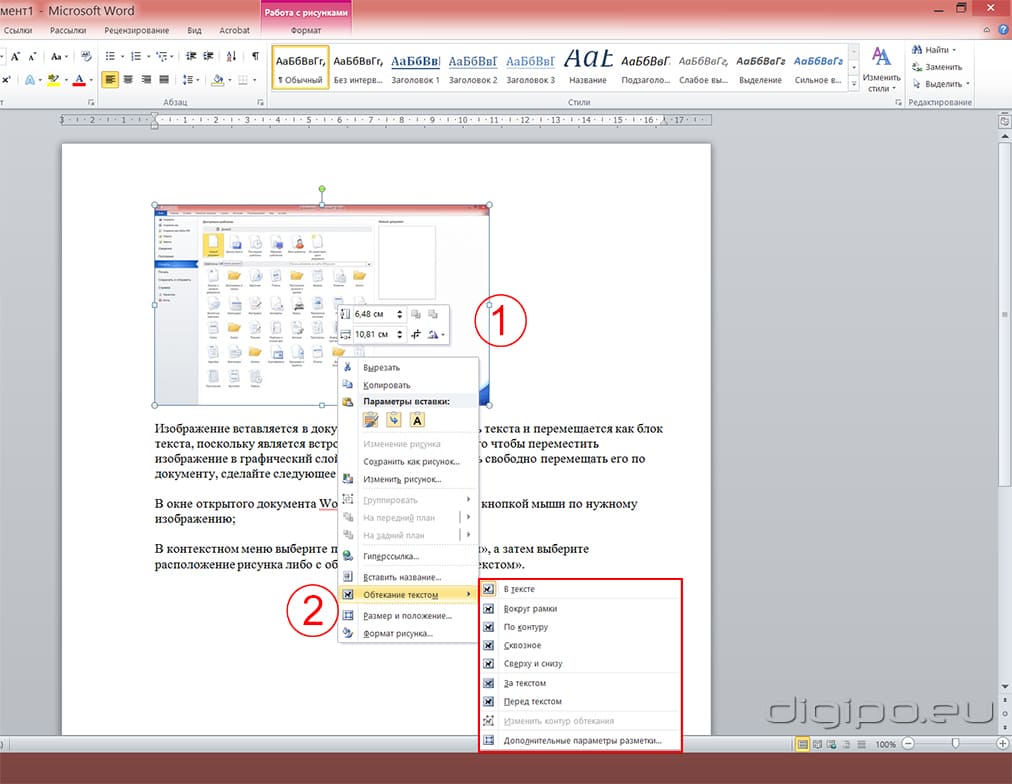
Task: Apply the 'Заголовок 1' style
Action: [415, 68]
